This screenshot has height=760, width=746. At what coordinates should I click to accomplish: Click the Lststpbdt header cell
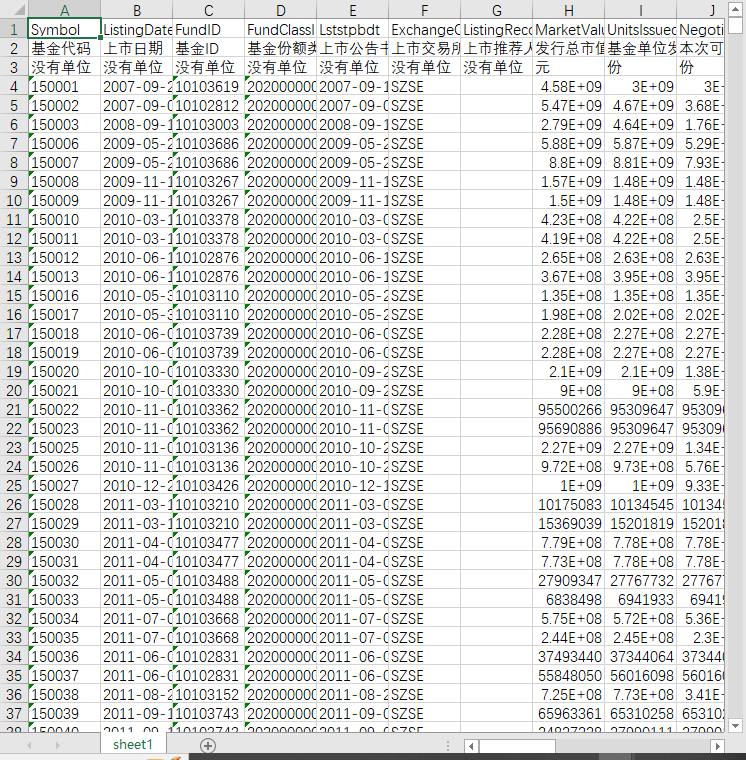tap(352, 30)
